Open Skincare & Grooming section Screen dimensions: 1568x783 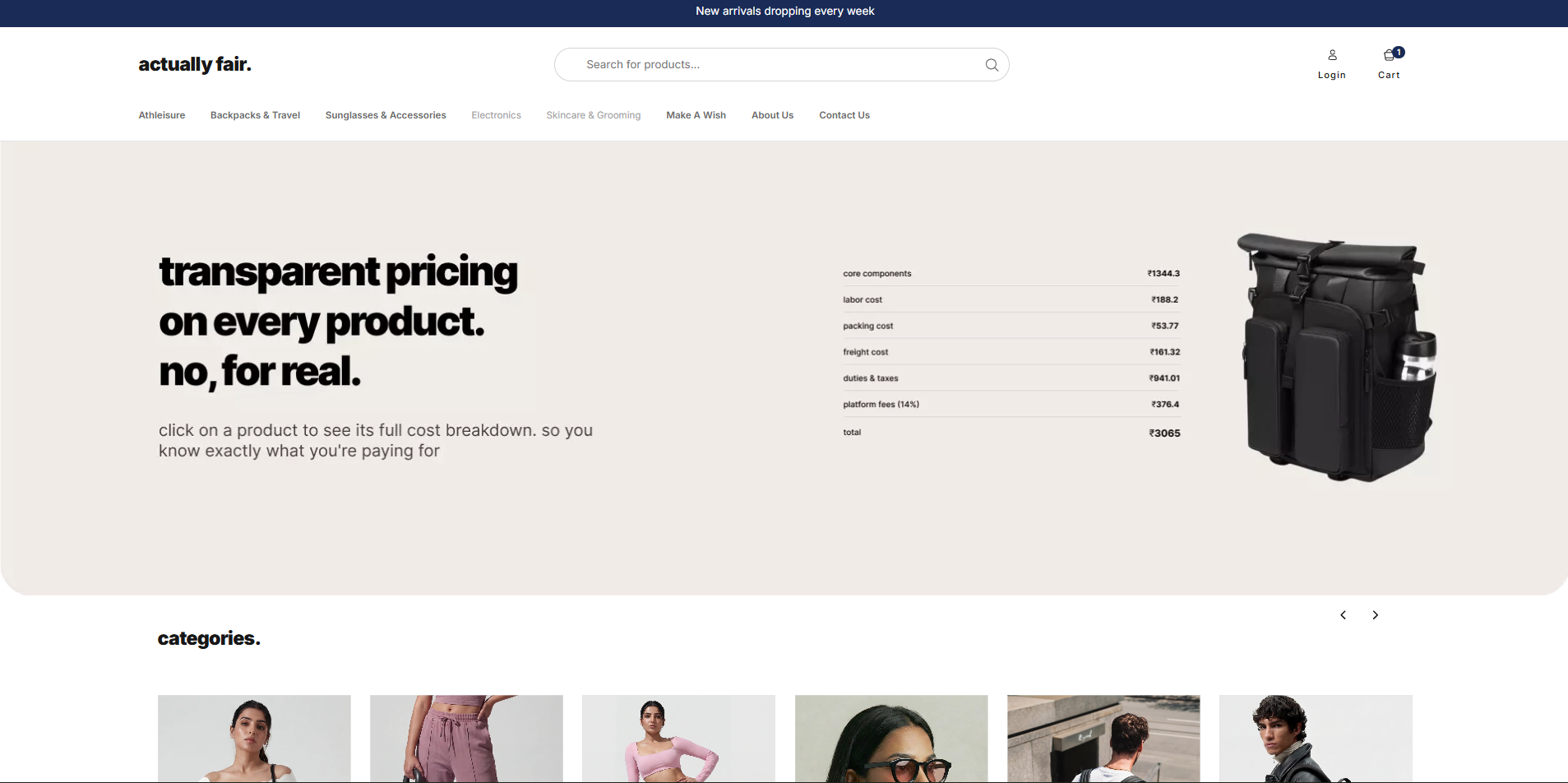[x=593, y=115]
